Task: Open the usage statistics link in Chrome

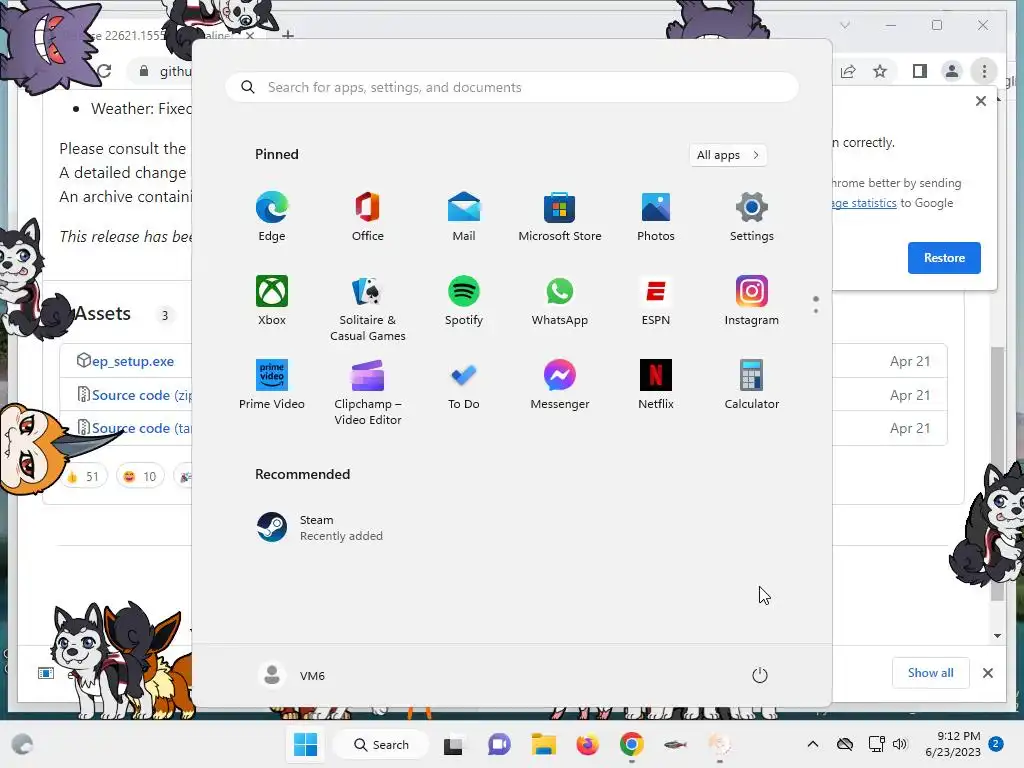Action: (x=864, y=203)
